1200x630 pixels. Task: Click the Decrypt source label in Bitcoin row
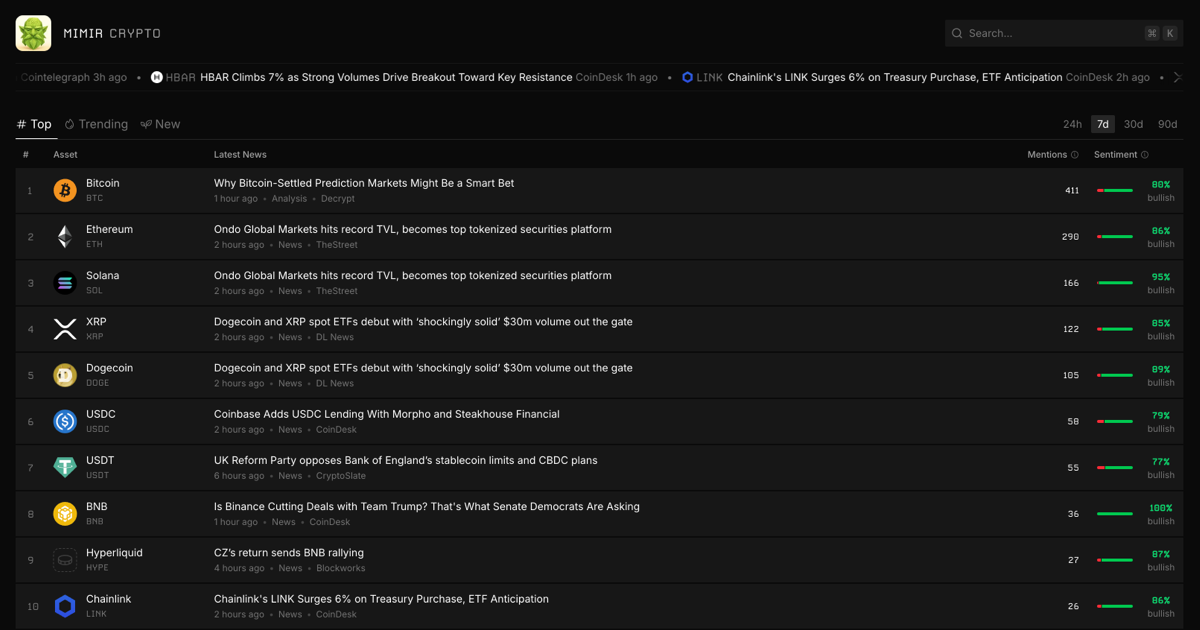tap(338, 199)
